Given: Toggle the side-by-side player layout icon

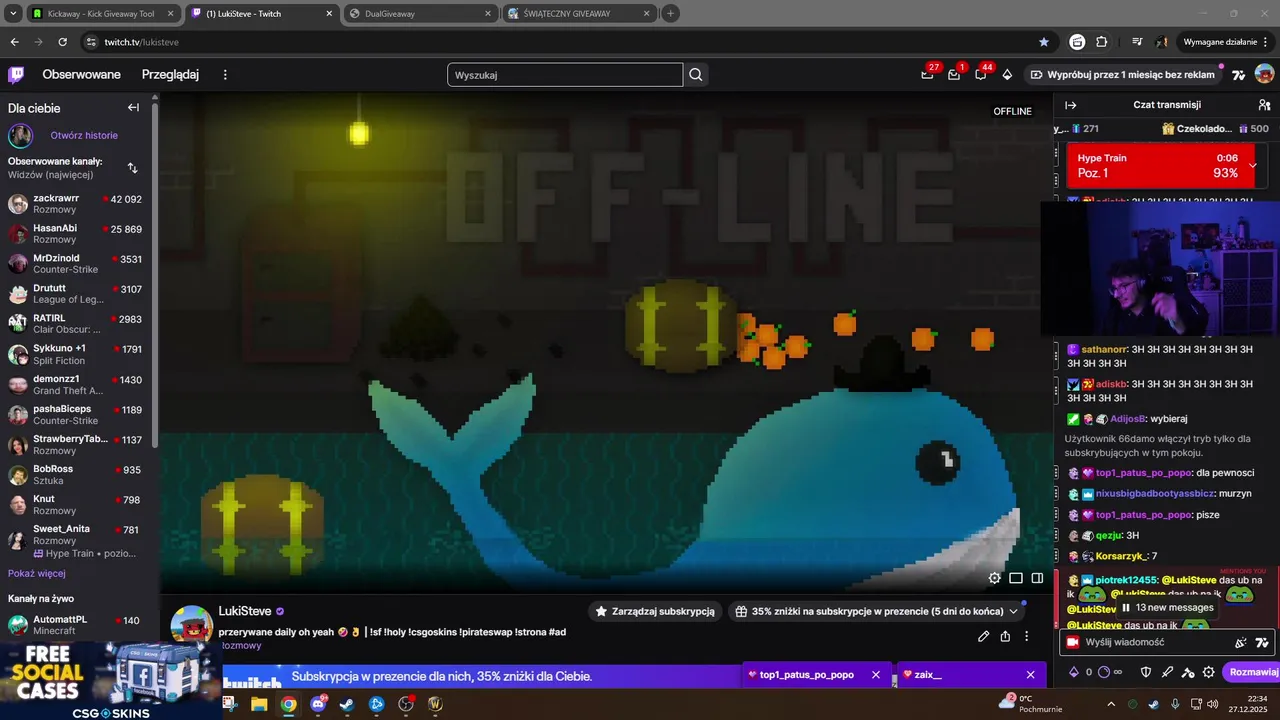Looking at the screenshot, I should click(1038, 578).
